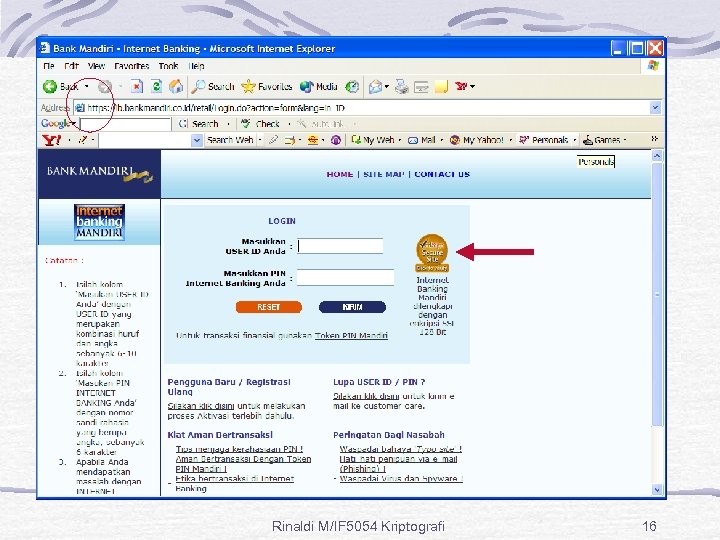Open the View menu
Screen dimensions: 720x540
(x=96, y=66)
